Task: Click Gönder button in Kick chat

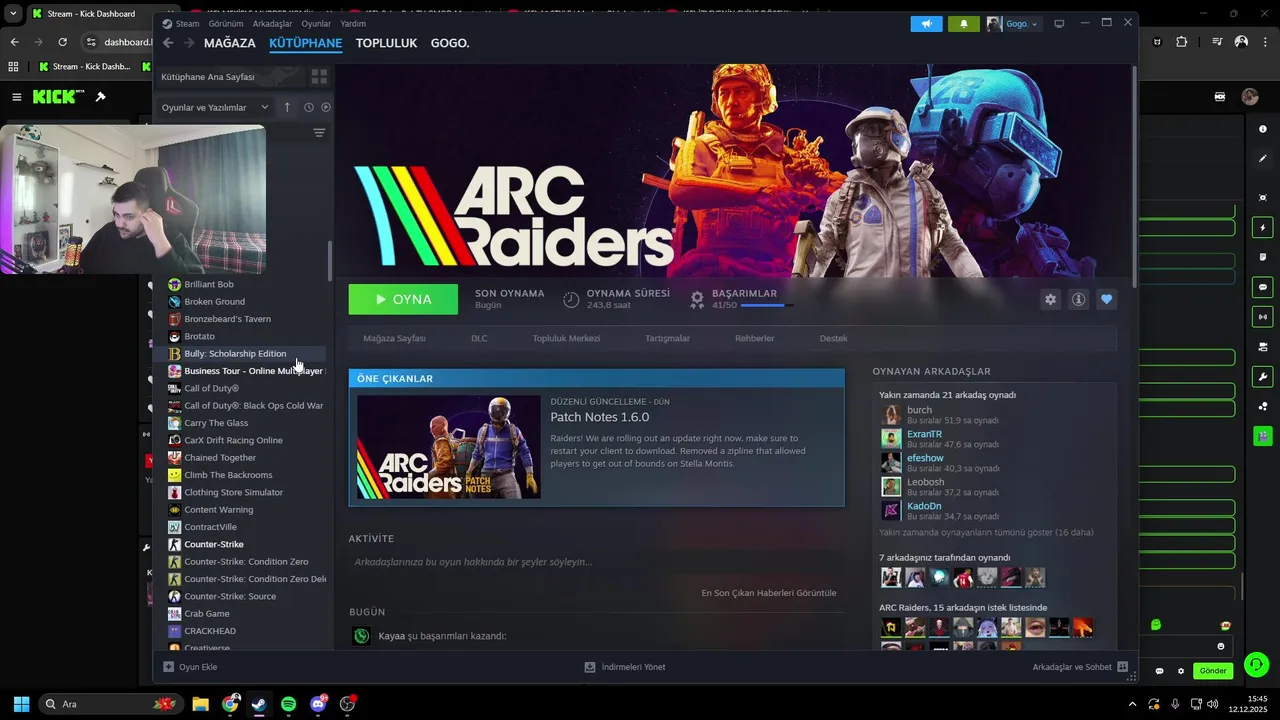Action: point(1213,671)
